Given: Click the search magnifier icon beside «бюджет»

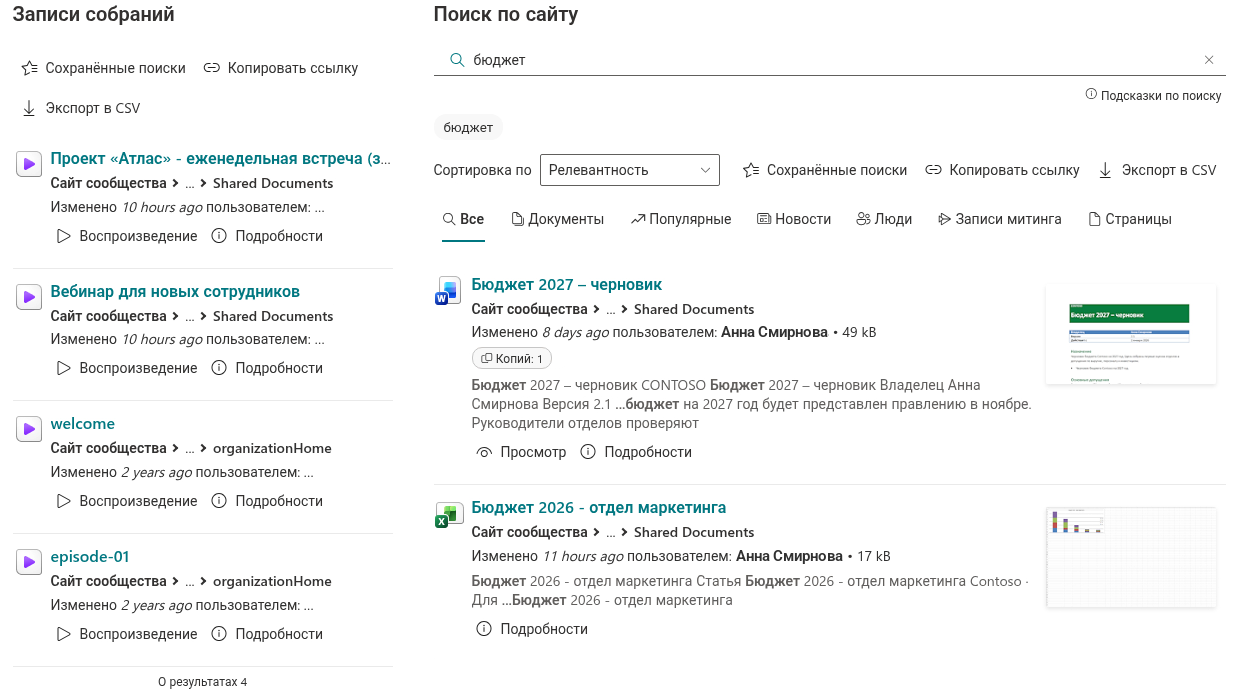Looking at the screenshot, I should click(x=457, y=60).
